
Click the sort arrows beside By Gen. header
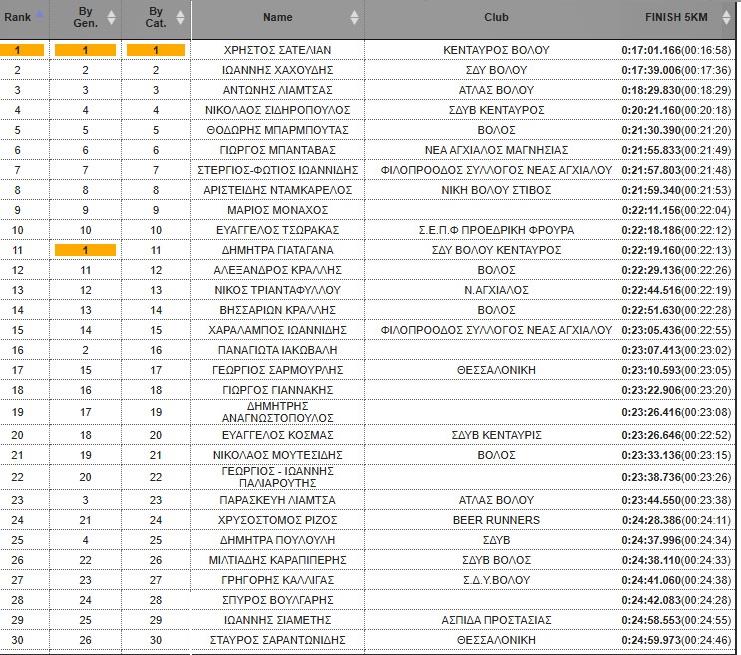[111, 17]
